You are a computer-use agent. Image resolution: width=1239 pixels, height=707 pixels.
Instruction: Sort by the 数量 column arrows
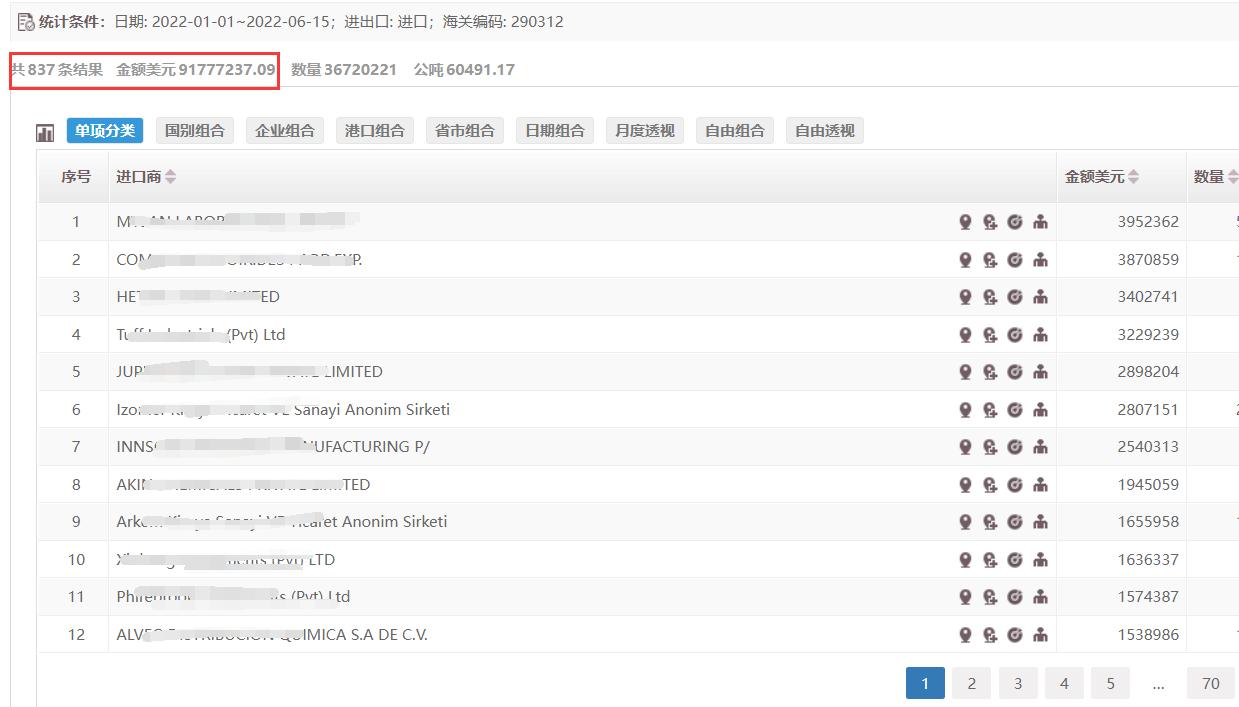tap(1232, 177)
